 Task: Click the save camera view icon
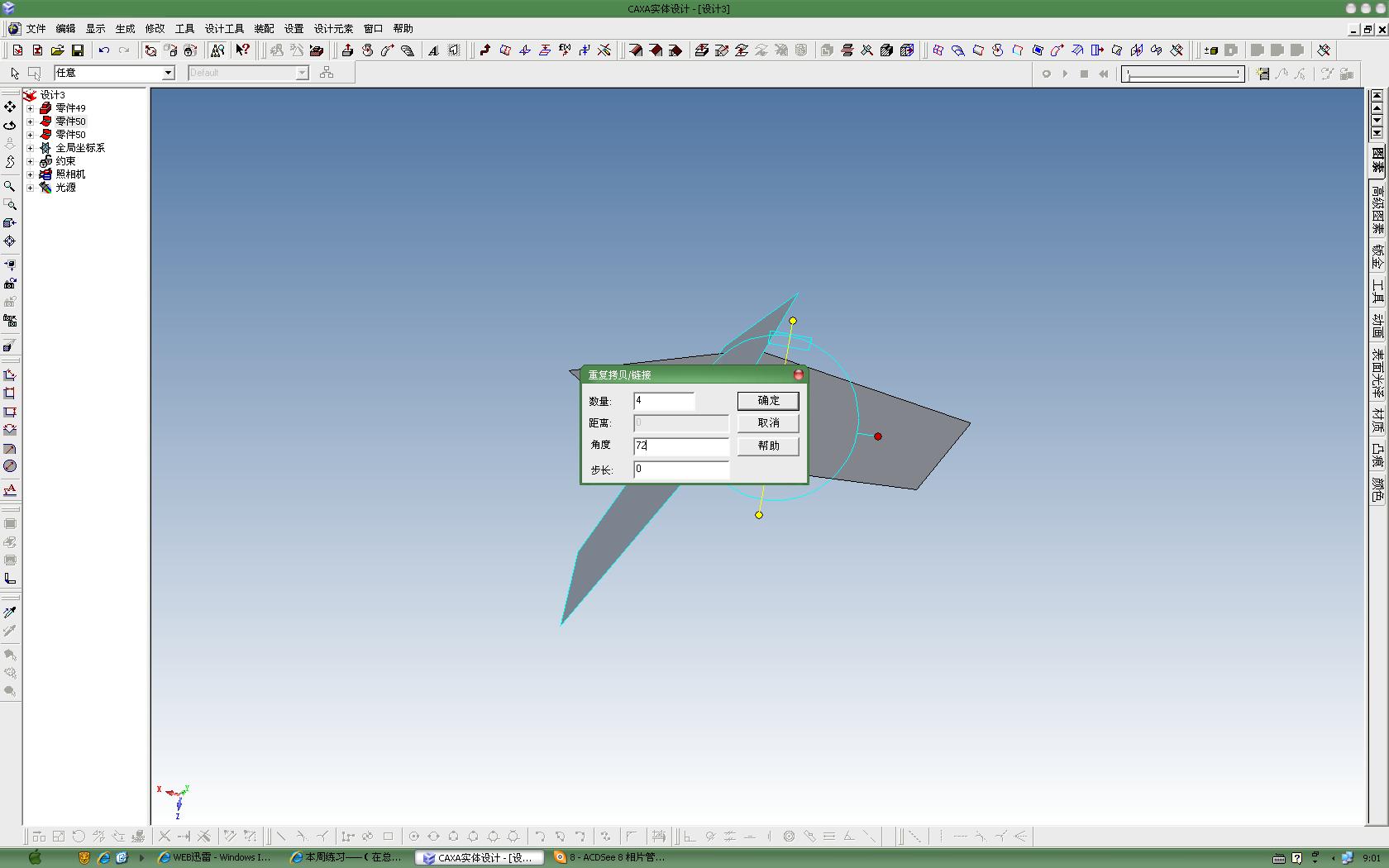tap(10, 284)
